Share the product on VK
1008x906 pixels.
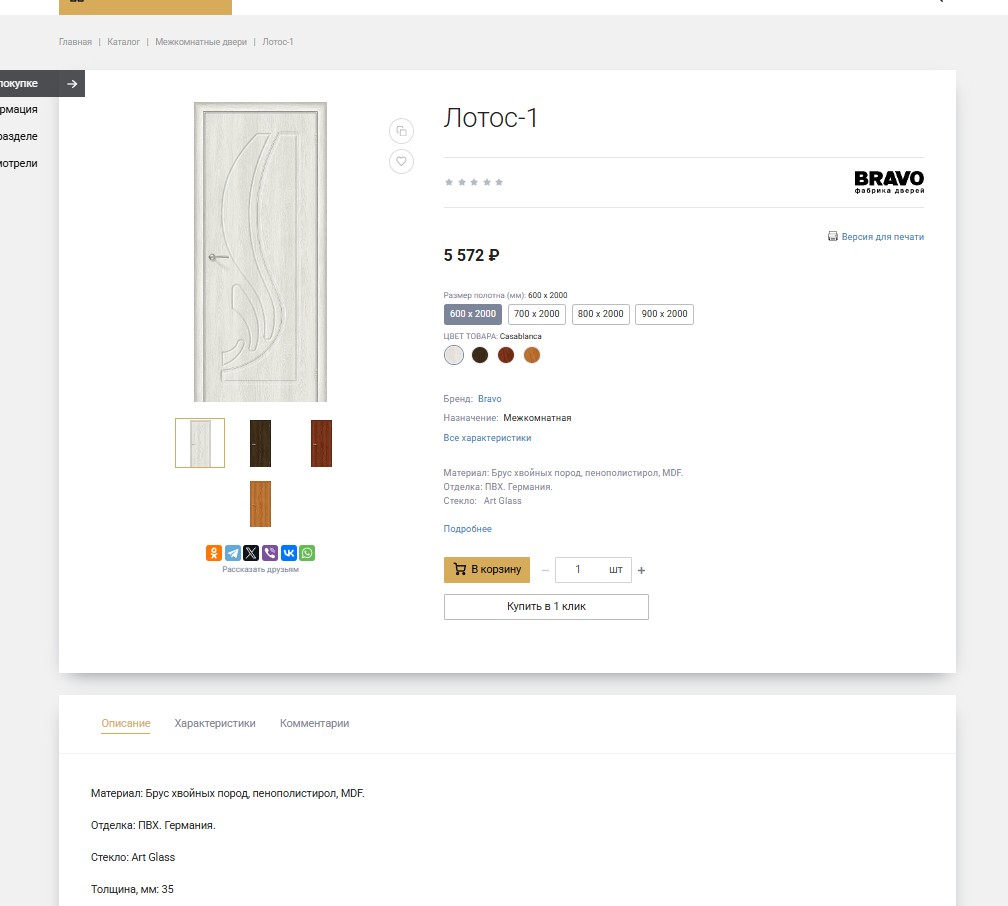point(288,553)
